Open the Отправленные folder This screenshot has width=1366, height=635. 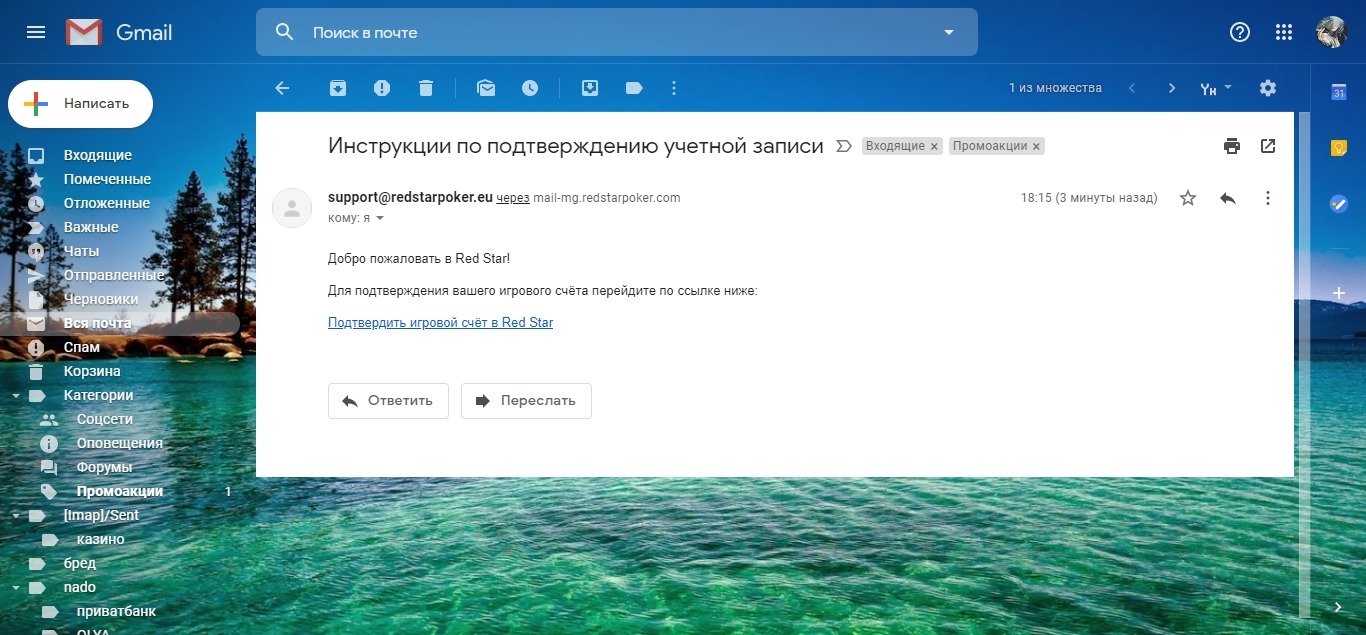(x=114, y=275)
